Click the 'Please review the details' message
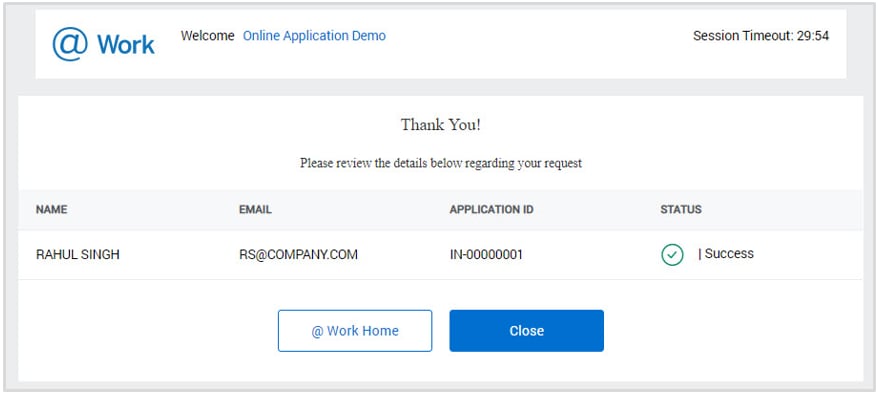Viewport: 878px width, 394px height. pos(441,163)
